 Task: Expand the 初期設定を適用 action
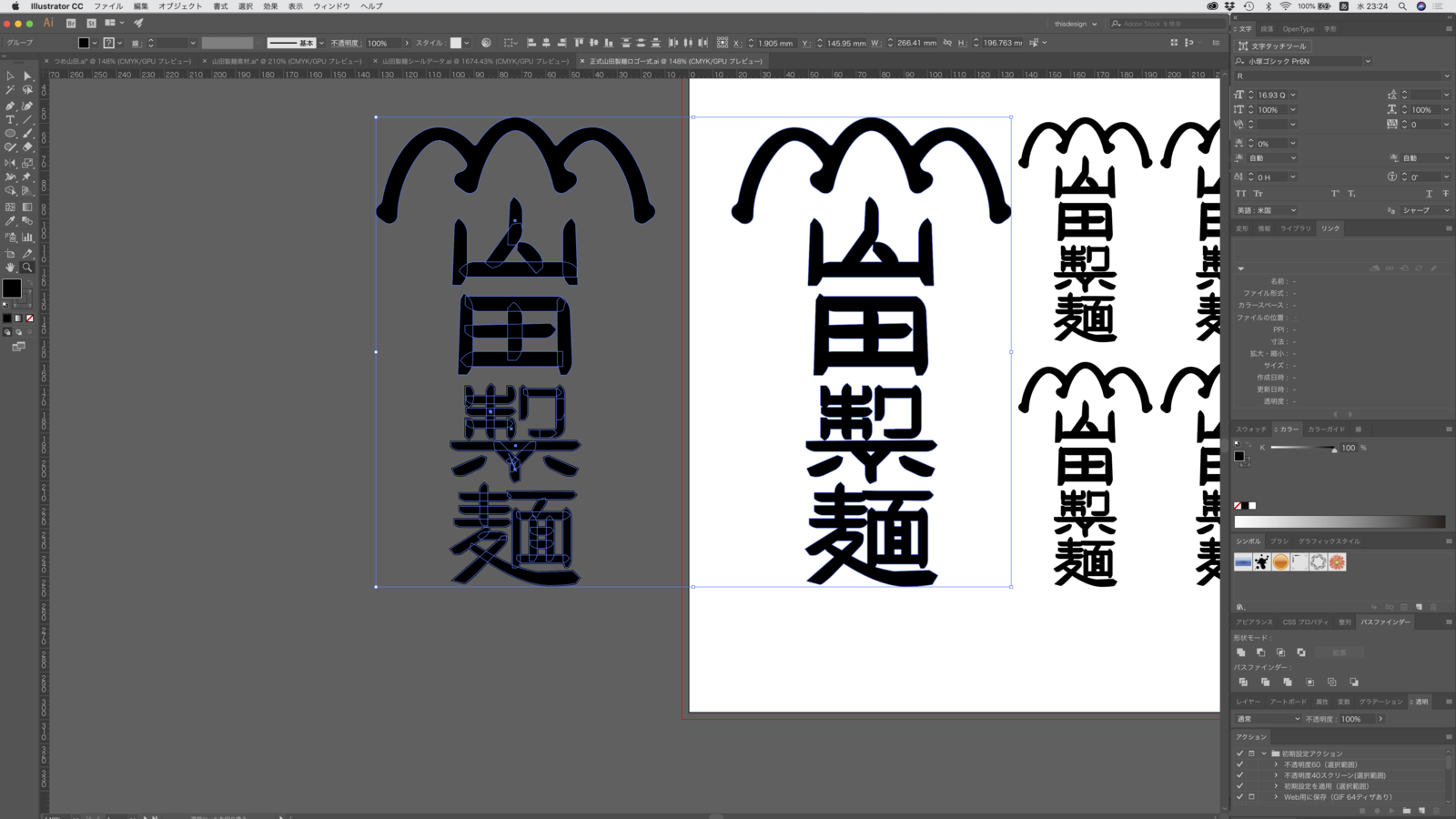pos(1276,786)
